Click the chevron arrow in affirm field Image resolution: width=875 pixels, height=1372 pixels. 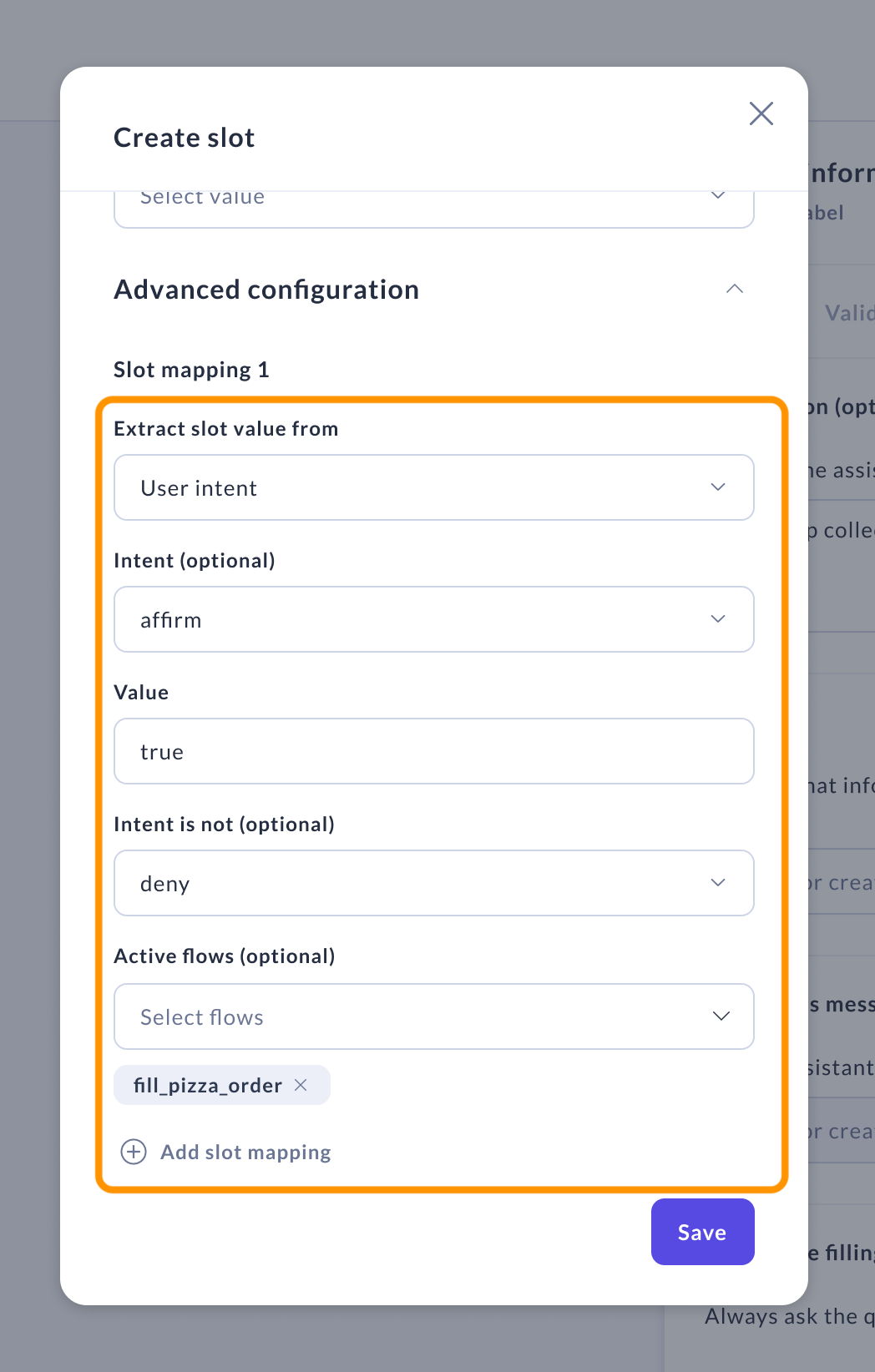click(718, 619)
